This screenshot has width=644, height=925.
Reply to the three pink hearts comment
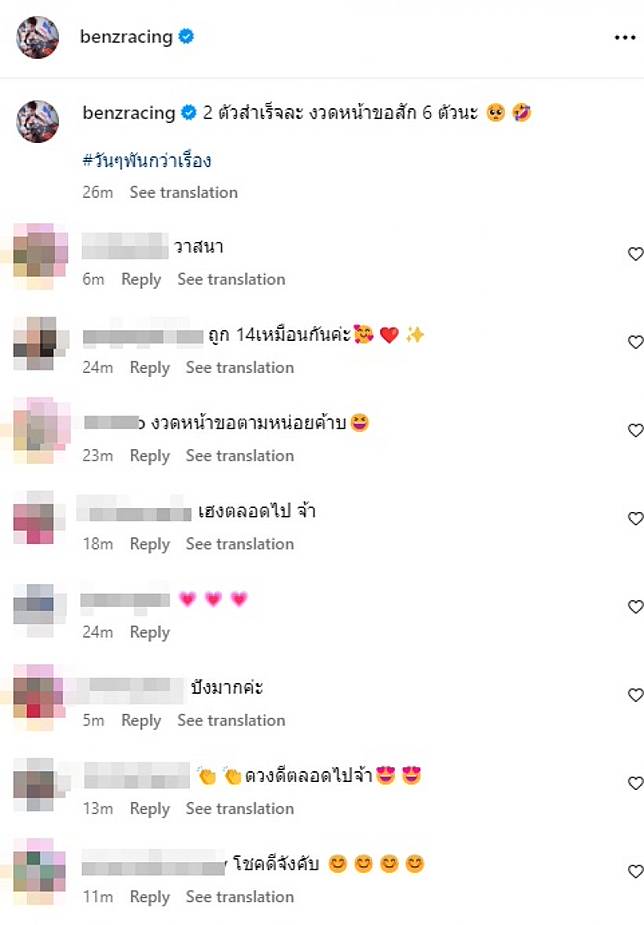[x=150, y=632]
